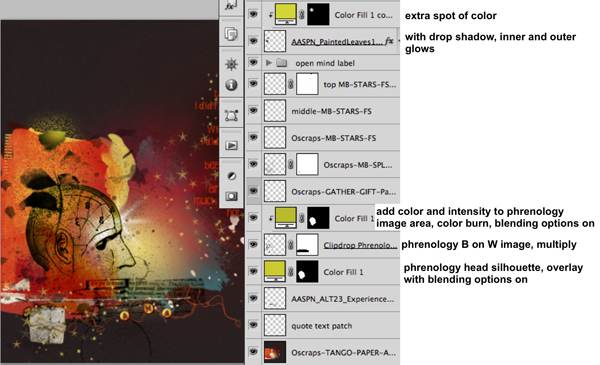This screenshot has height=365, width=600.
Task: Click the mask link icon on Color Fill 1
Action: 290,272
